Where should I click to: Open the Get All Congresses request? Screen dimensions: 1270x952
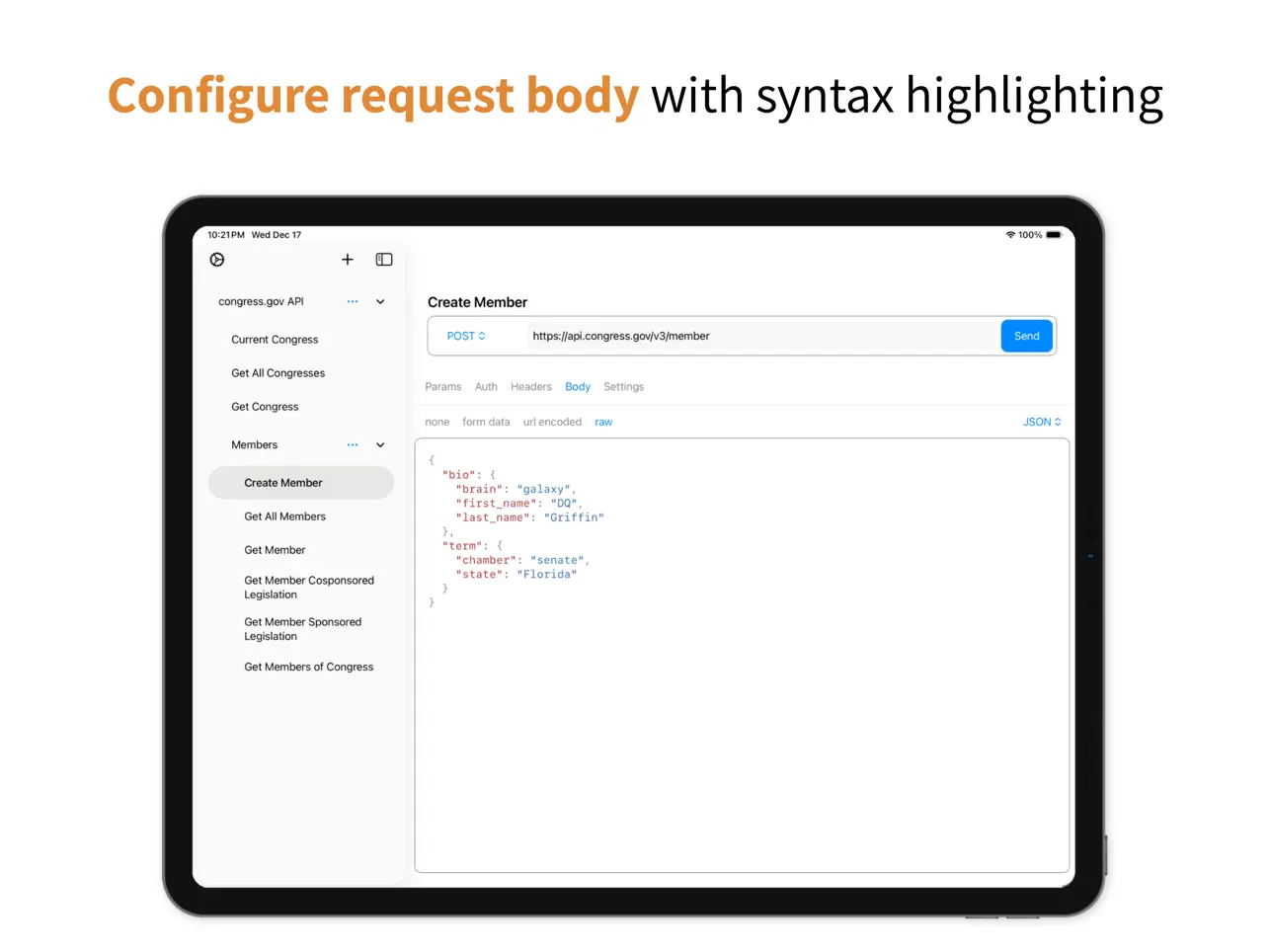click(278, 373)
